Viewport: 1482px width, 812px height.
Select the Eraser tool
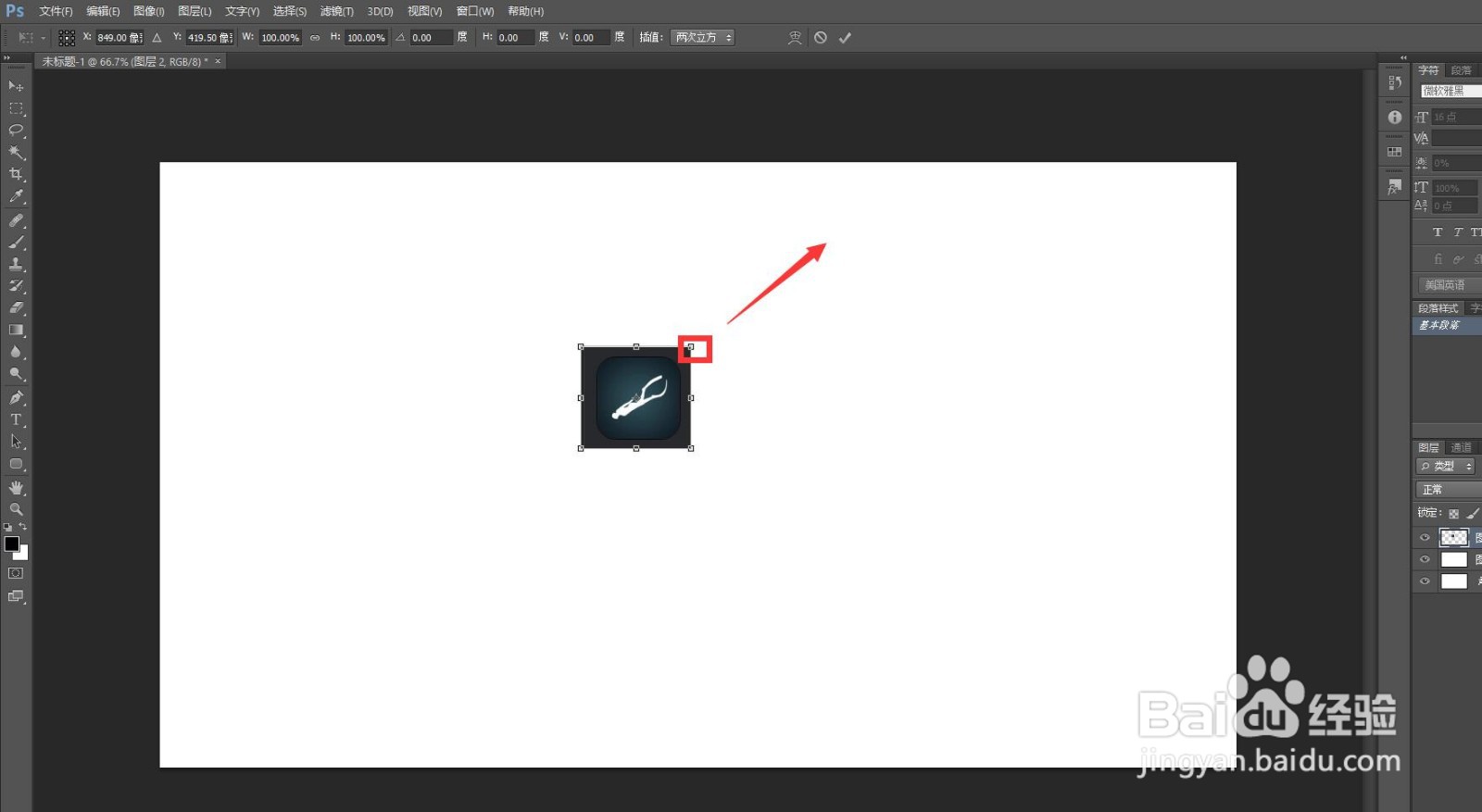point(16,308)
